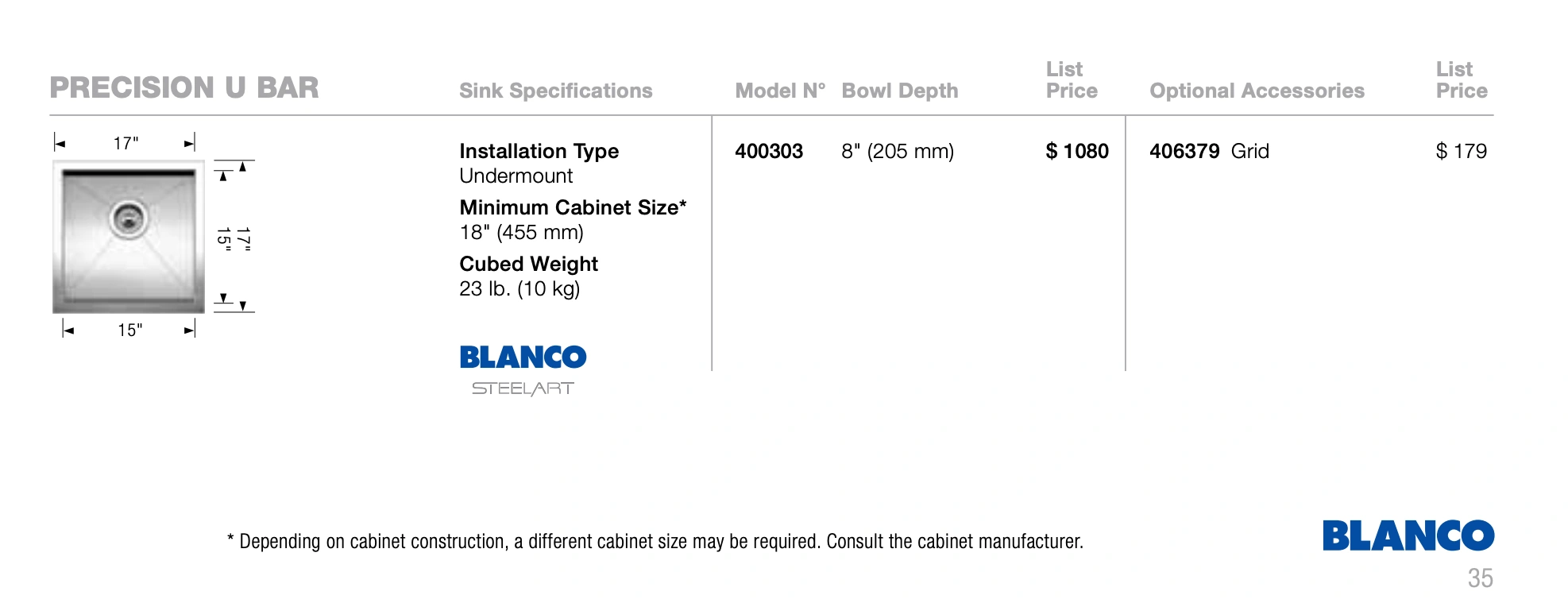Click the $ 179 grid price

pos(1461,151)
